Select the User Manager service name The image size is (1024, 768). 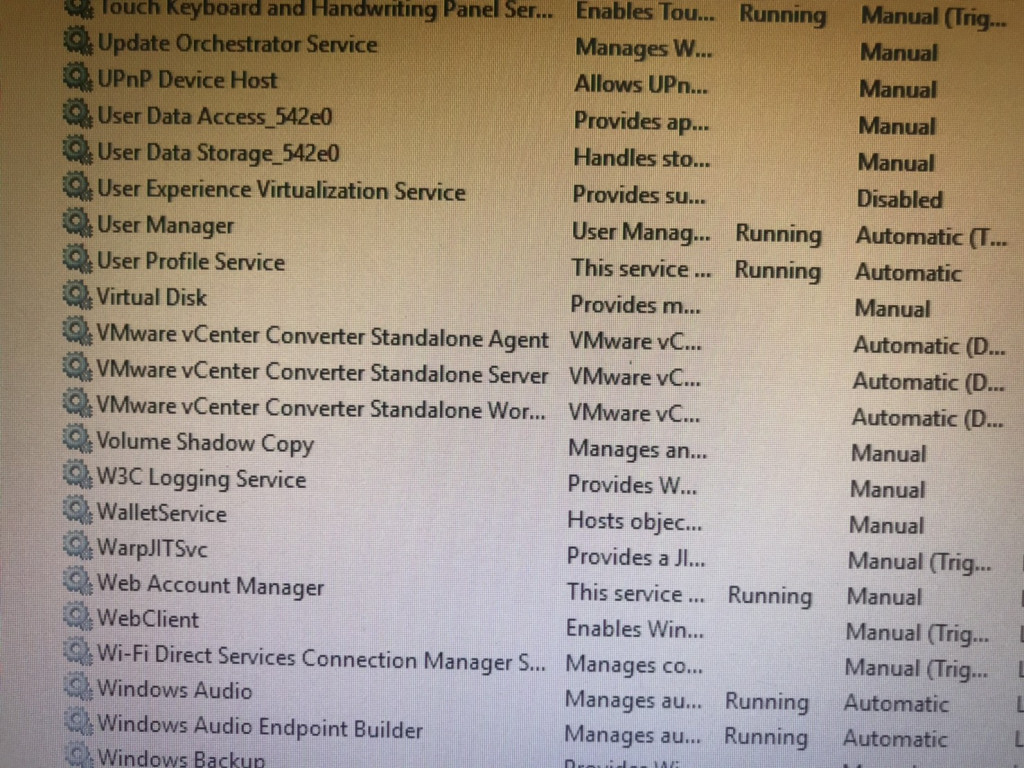tap(165, 225)
